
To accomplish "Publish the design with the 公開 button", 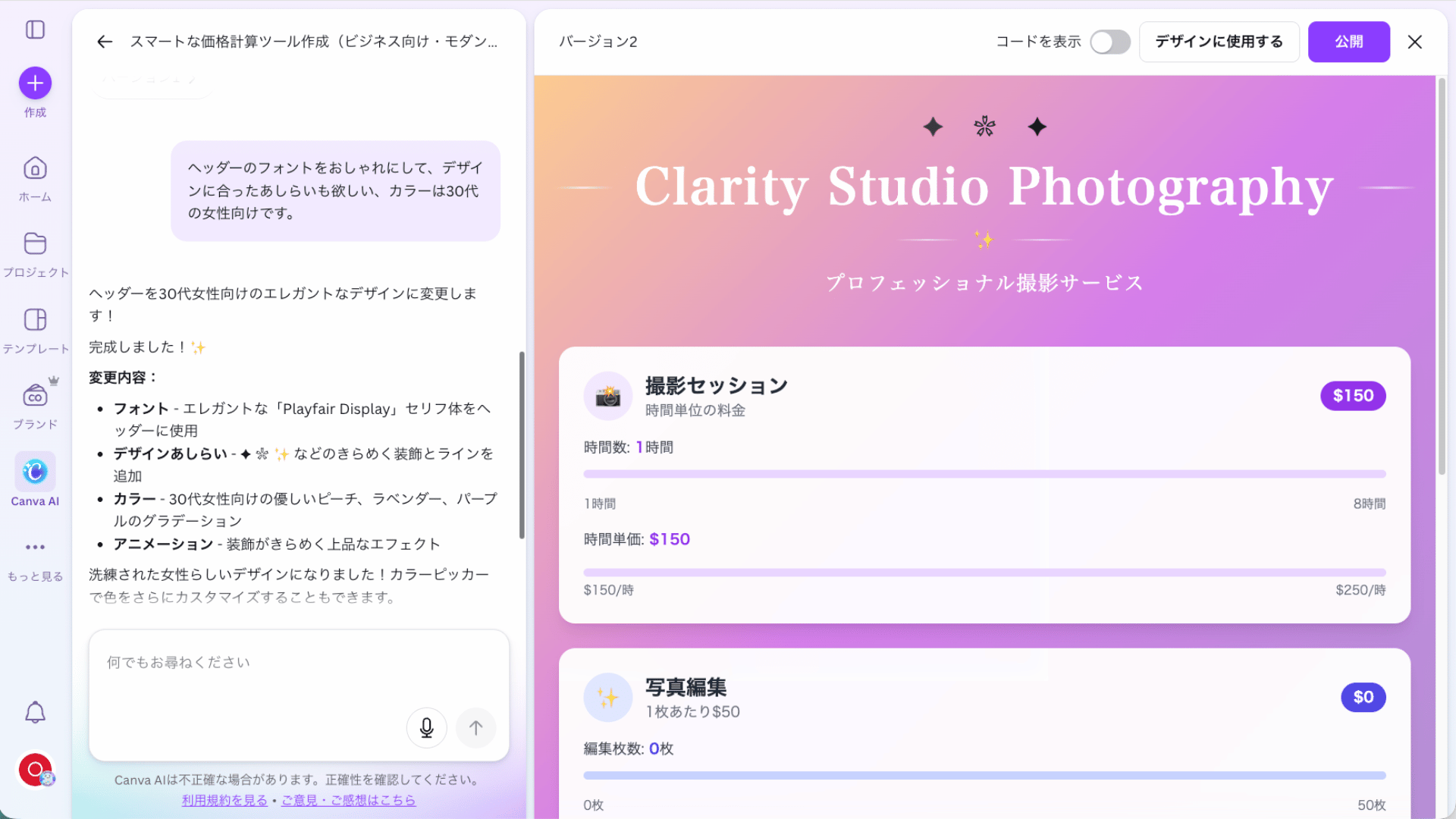I will point(1349,42).
